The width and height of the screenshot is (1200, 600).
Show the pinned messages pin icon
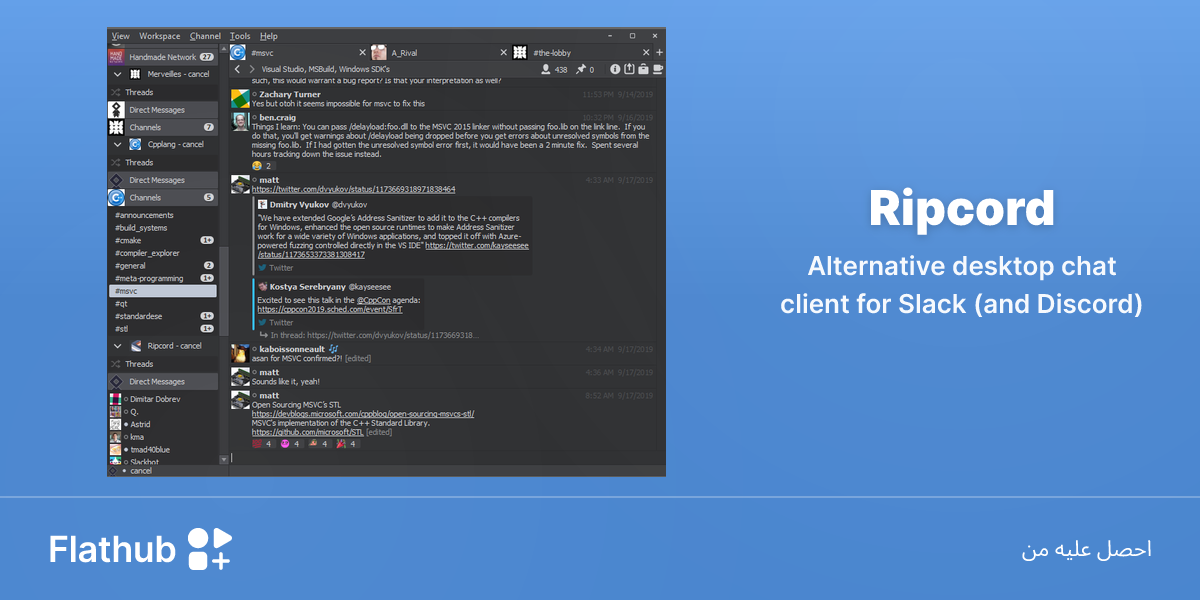[x=580, y=69]
